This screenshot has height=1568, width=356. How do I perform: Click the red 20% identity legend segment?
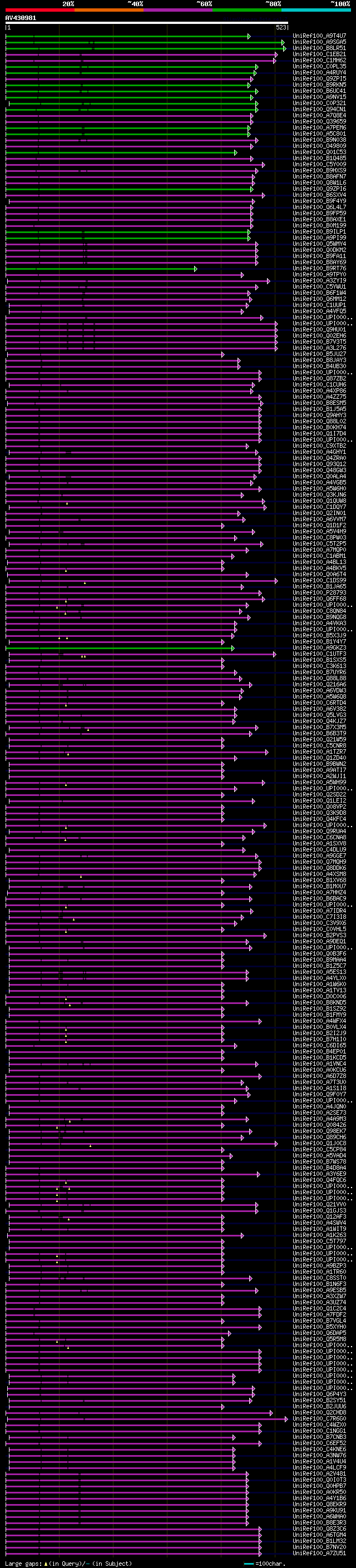pyautogui.click(x=40, y=10)
